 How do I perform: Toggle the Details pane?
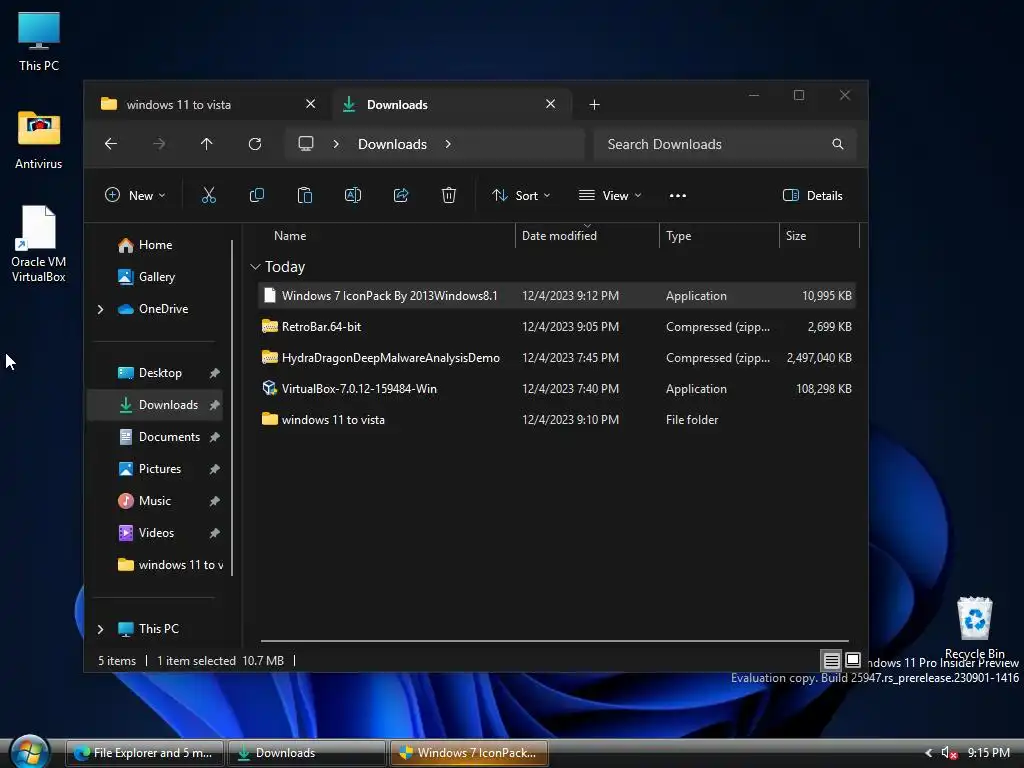[812, 195]
